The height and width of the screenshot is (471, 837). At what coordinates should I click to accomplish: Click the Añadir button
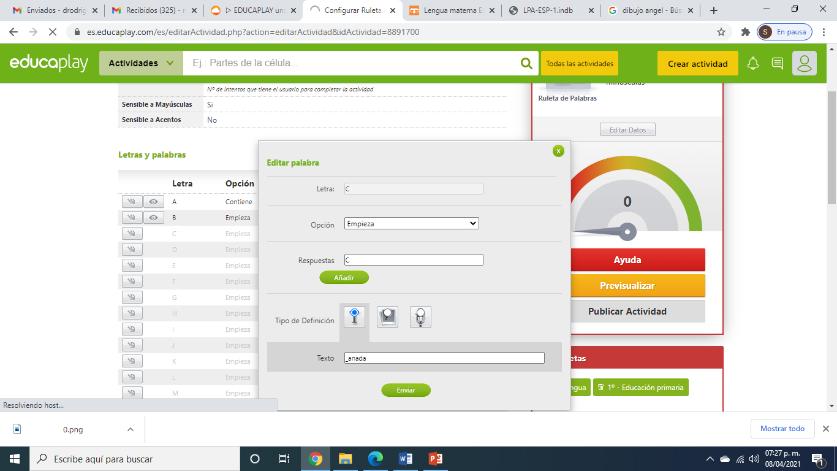(344, 278)
